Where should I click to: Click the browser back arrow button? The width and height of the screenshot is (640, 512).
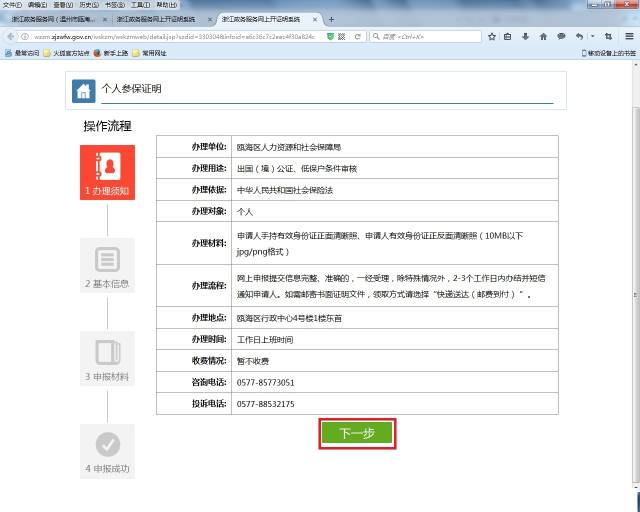click(x=10, y=37)
